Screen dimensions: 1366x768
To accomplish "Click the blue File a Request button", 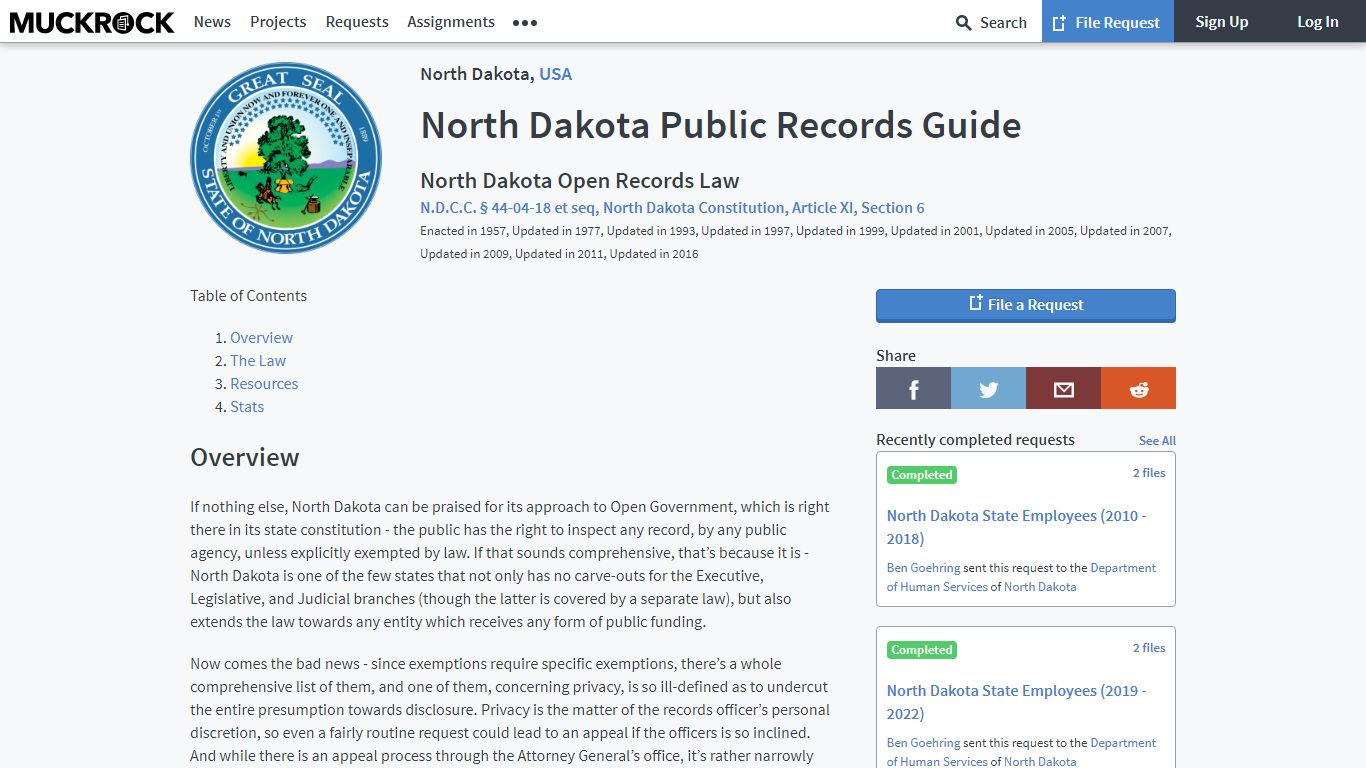I will pos(1026,305).
